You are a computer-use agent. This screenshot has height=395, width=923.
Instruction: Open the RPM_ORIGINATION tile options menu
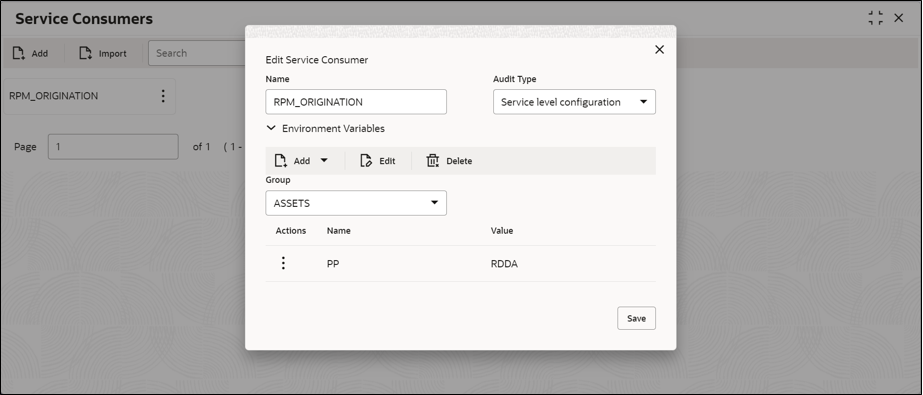163,96
